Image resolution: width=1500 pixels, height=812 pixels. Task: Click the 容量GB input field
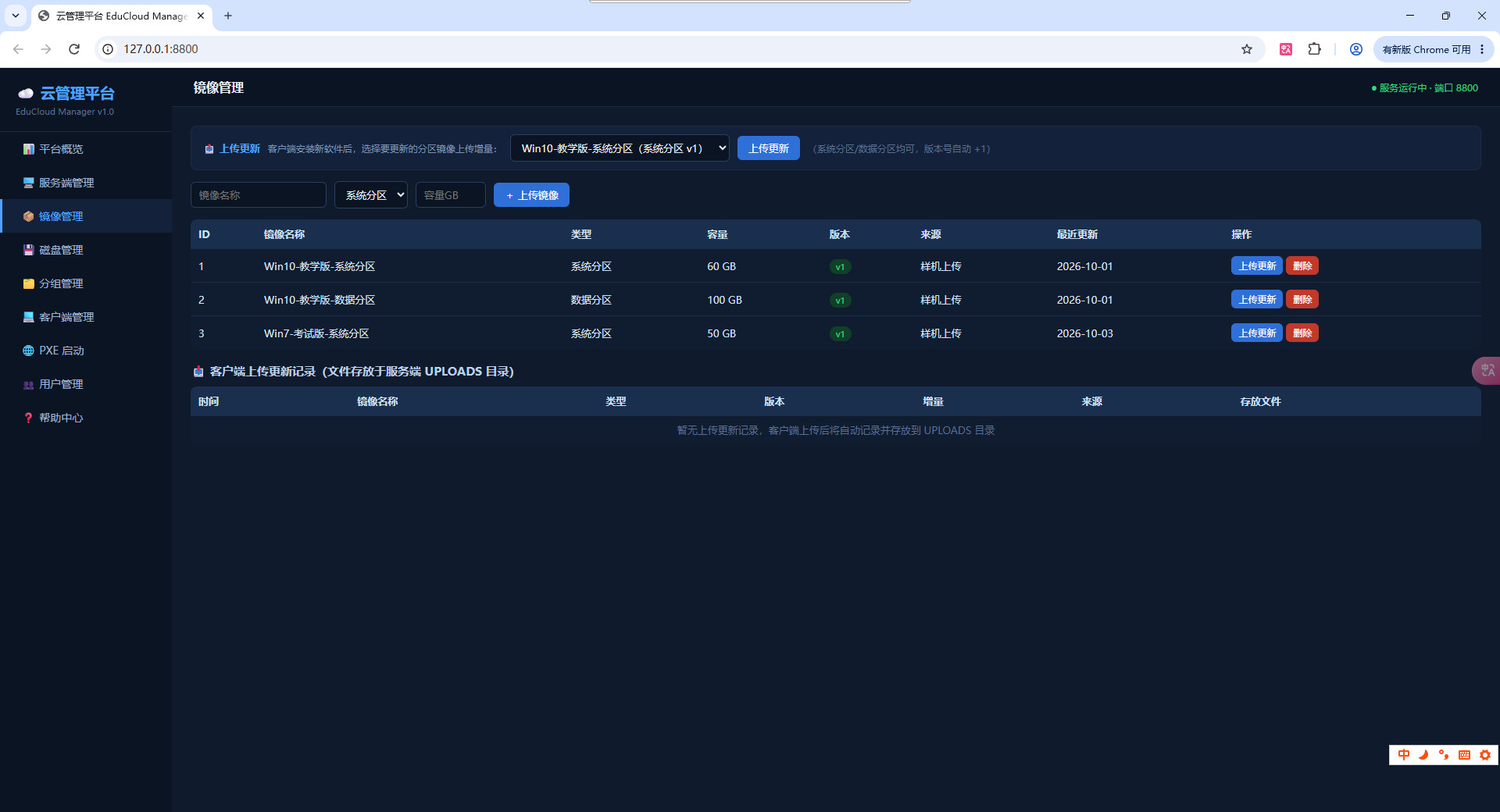(451, 195)
